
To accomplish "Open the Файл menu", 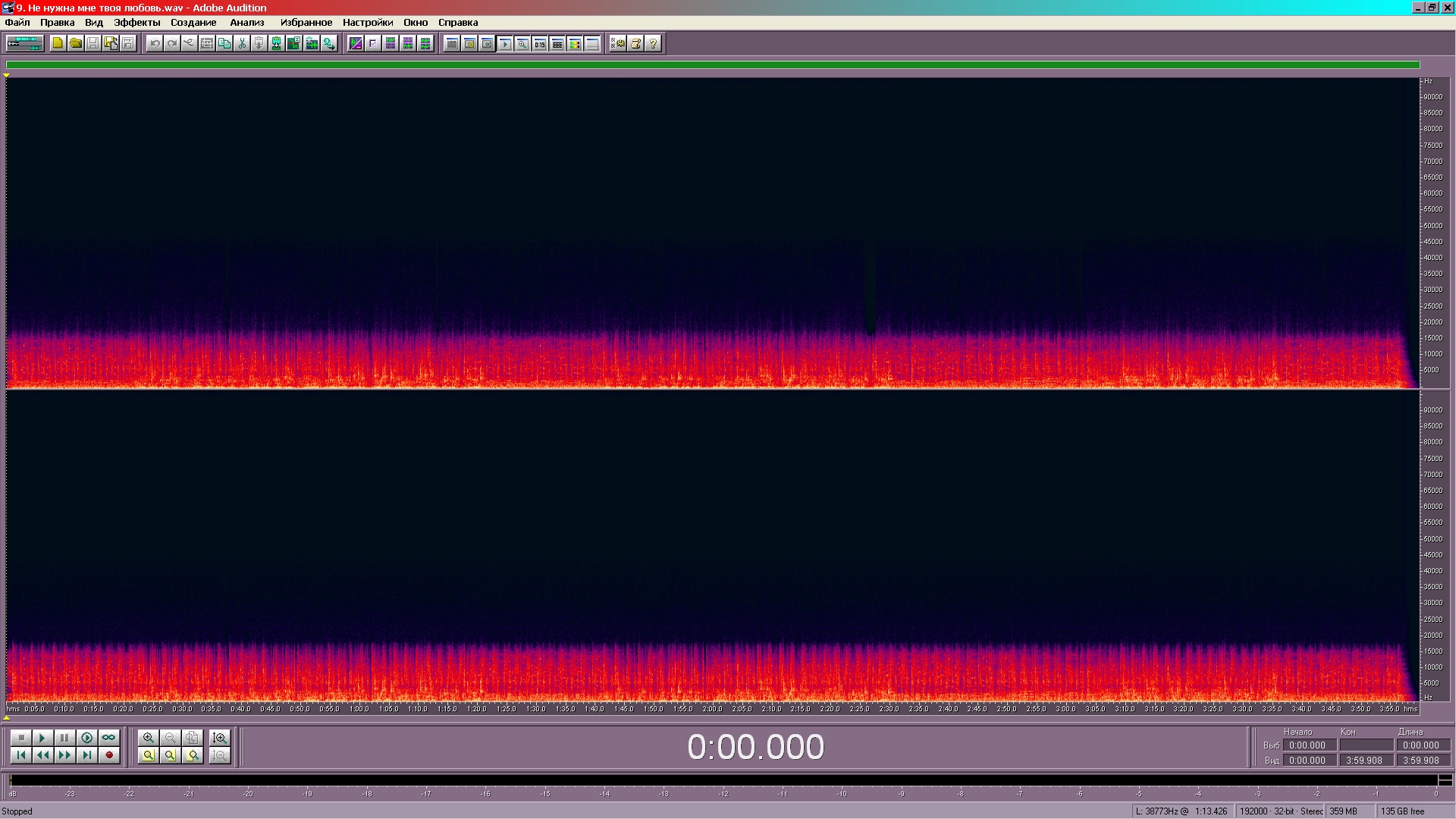I will click(17, 22).
